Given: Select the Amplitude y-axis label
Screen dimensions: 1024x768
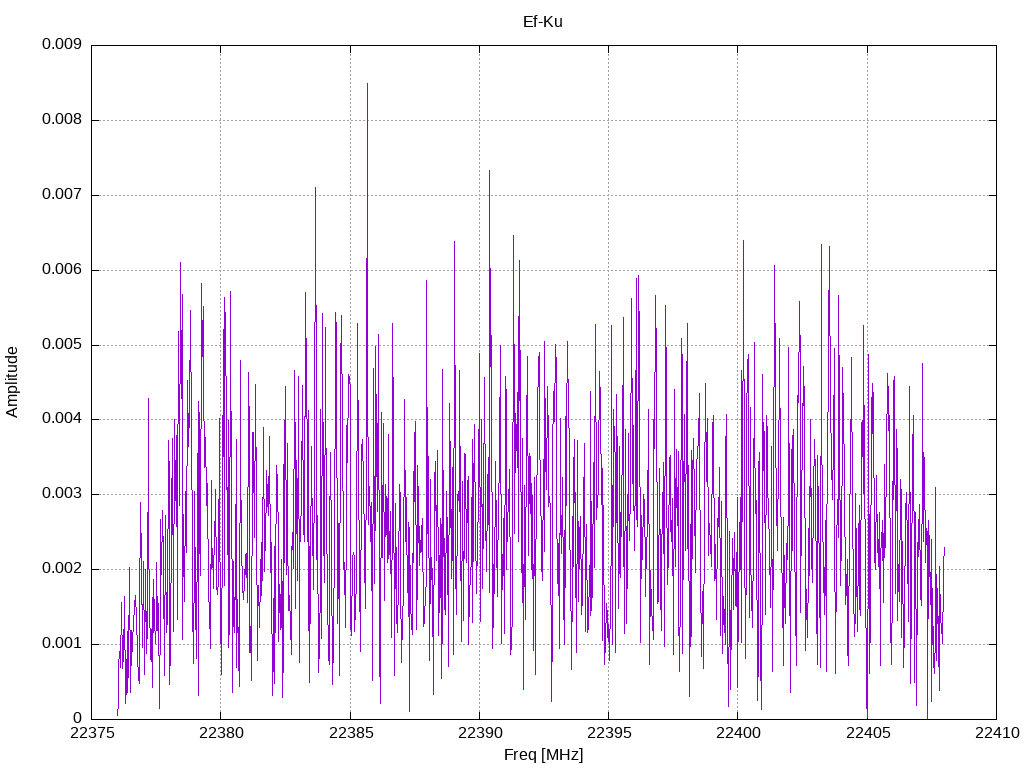Looking at the screenshot, I should point(12,382).
